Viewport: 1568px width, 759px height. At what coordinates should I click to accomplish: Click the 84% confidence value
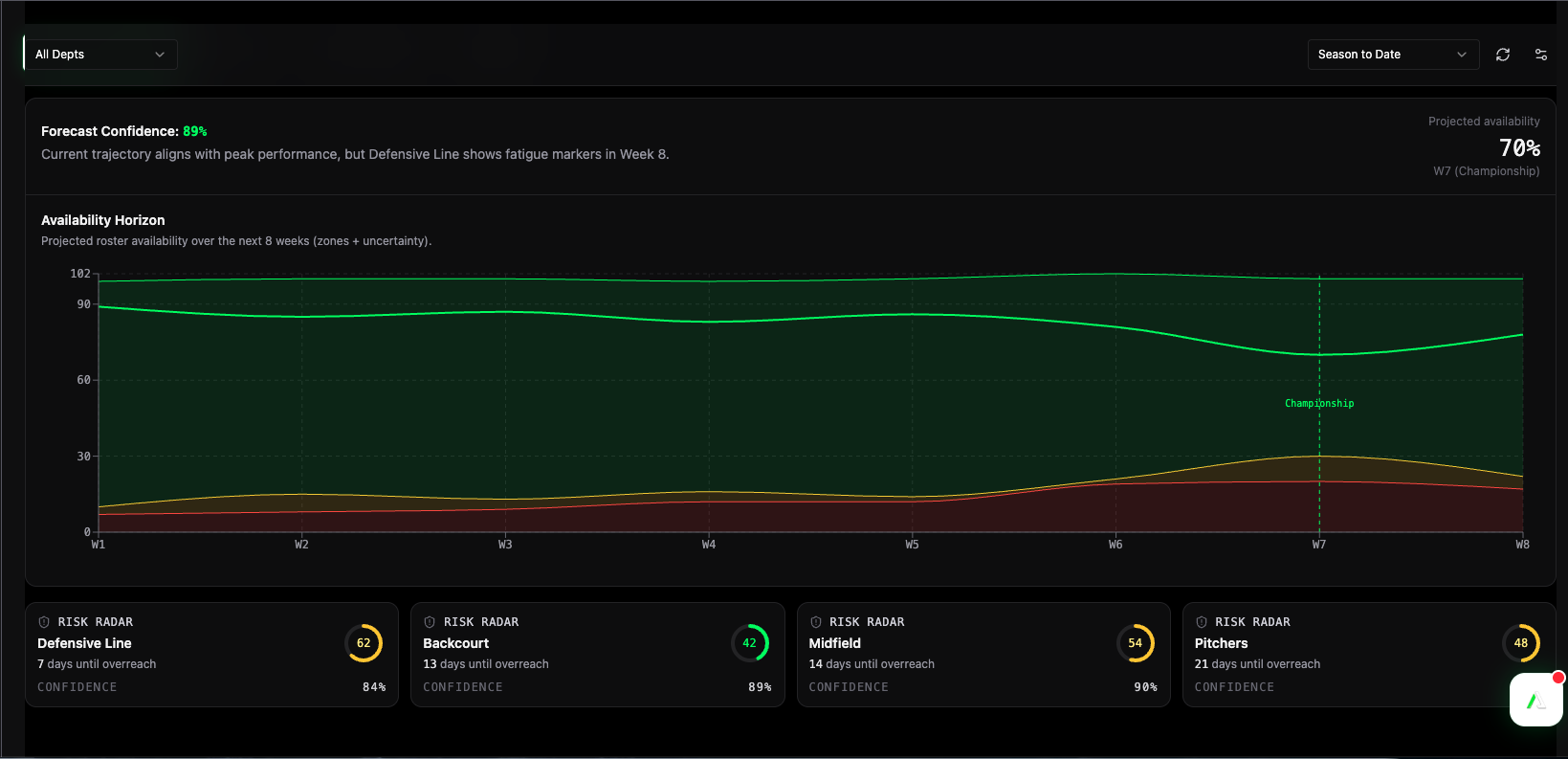click(x=374, y=687)
